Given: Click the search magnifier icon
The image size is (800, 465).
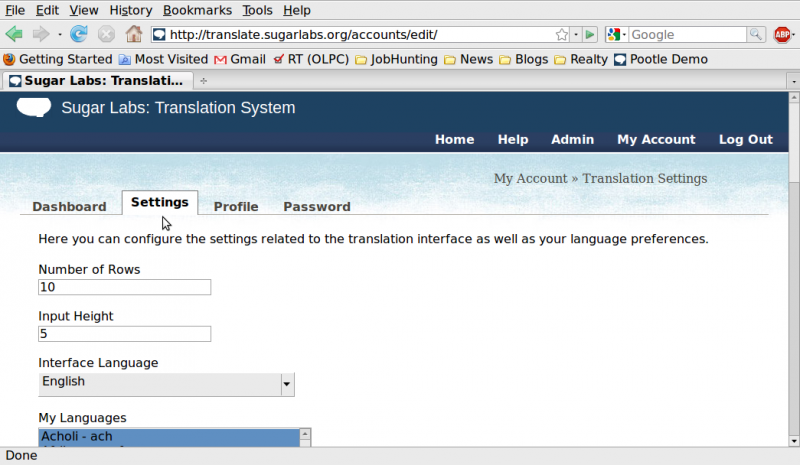Looking at the screenshot, I should click(759, 35).
